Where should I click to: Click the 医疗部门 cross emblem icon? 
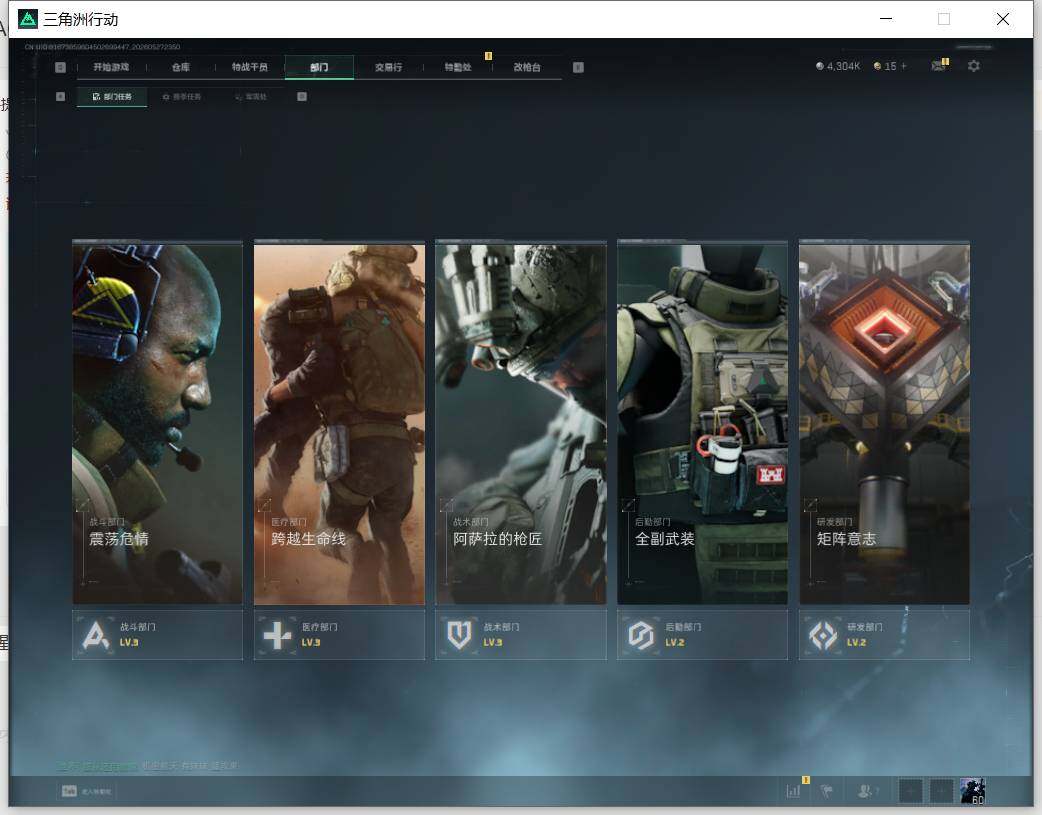(277, 635)
